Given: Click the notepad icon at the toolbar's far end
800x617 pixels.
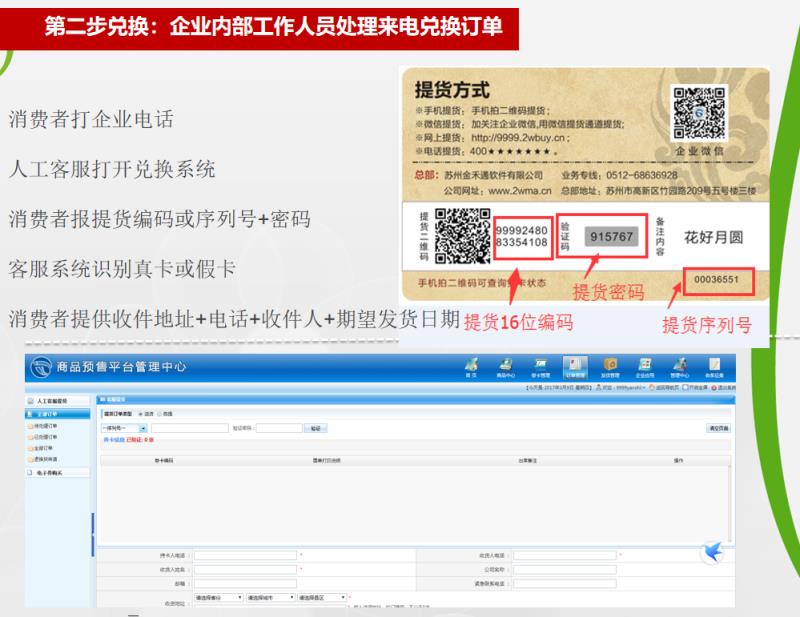Looking at the screenshot, I should point(714,366).
